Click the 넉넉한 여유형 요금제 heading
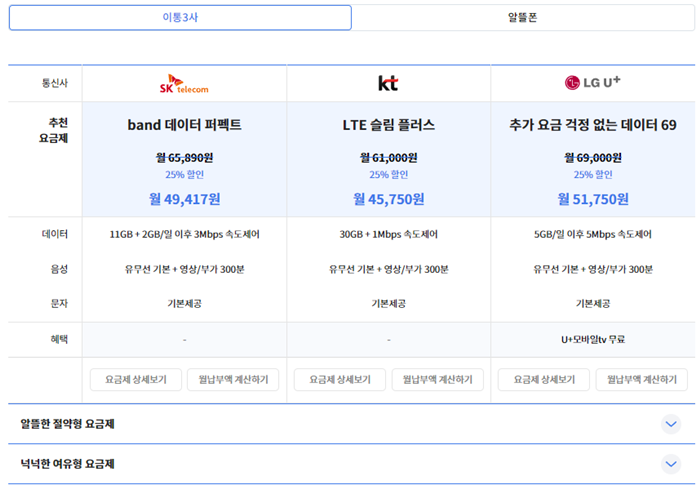Screen dimensions: 700x489 (x=67, y=464)
